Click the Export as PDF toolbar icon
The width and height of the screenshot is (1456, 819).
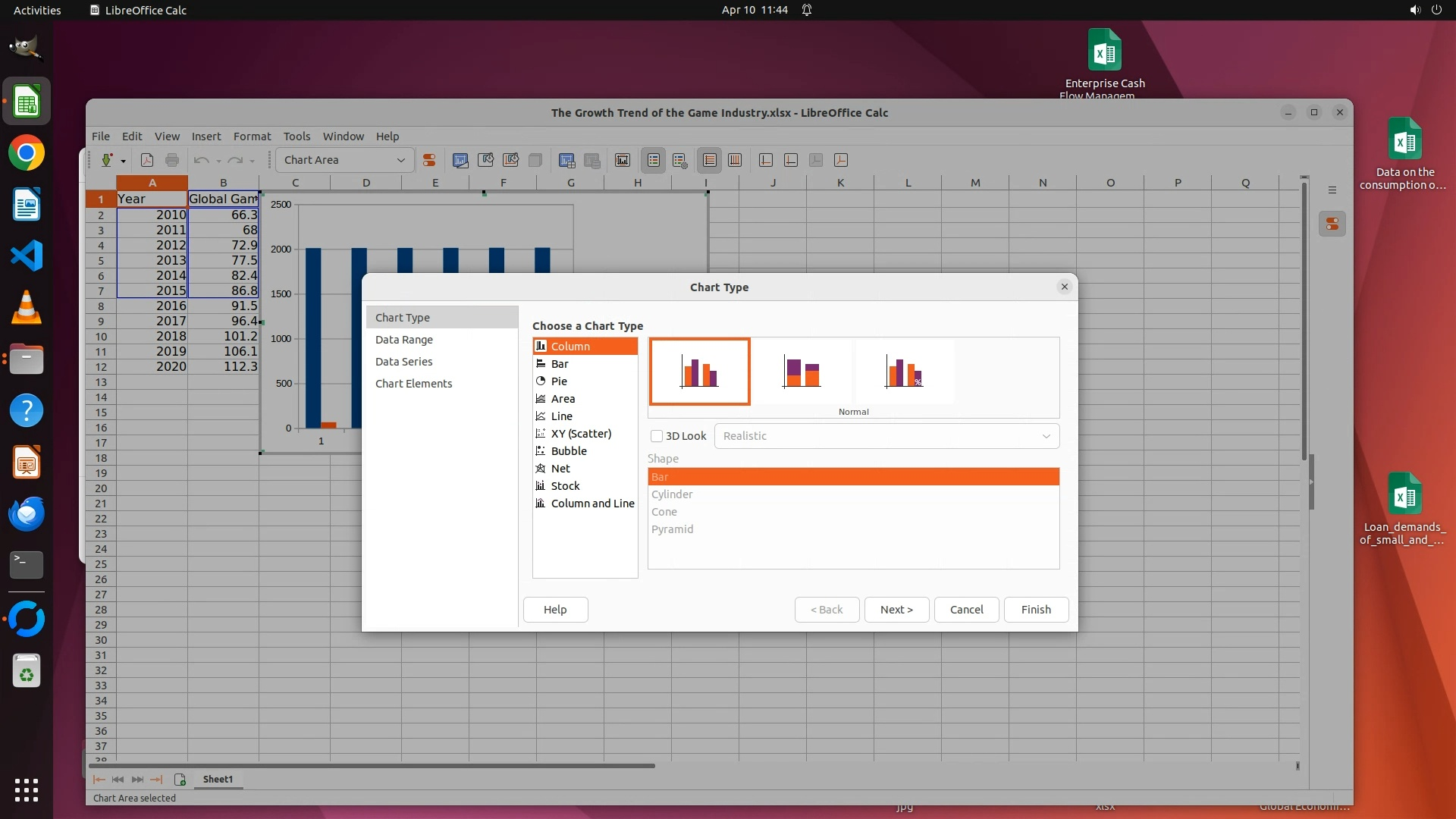[147, 160]
